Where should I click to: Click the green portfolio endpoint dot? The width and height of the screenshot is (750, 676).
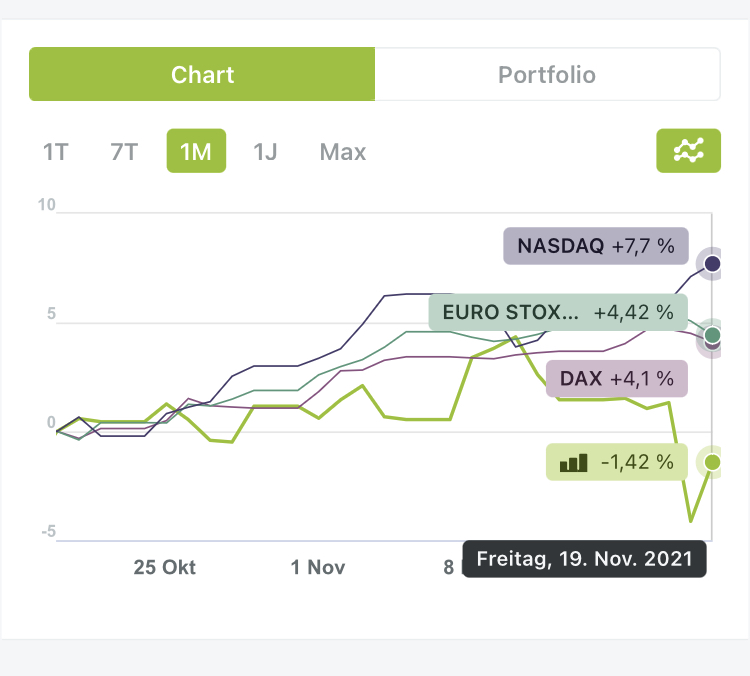click(712, 462)
